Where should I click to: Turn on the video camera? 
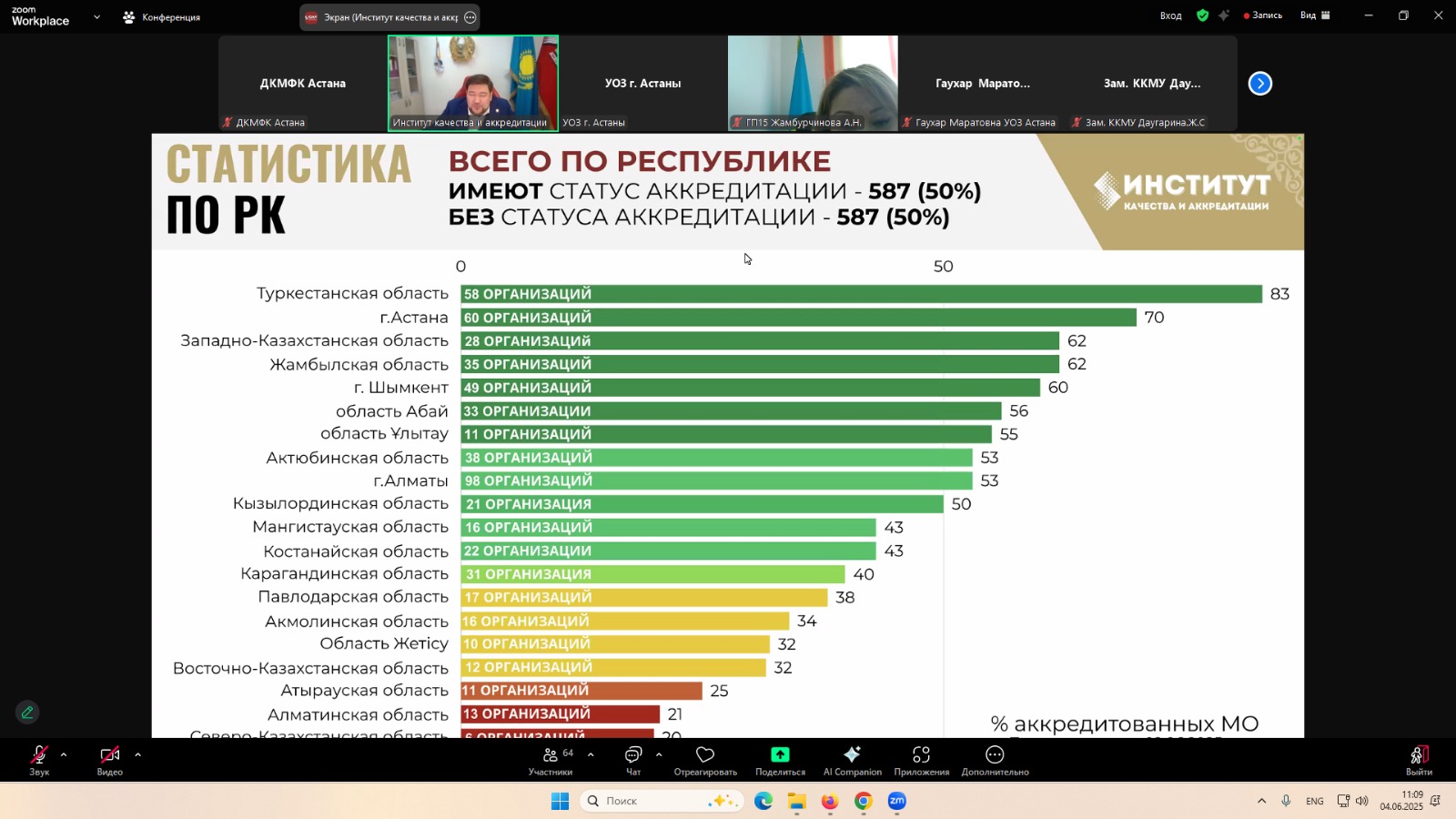coord(110,760)
